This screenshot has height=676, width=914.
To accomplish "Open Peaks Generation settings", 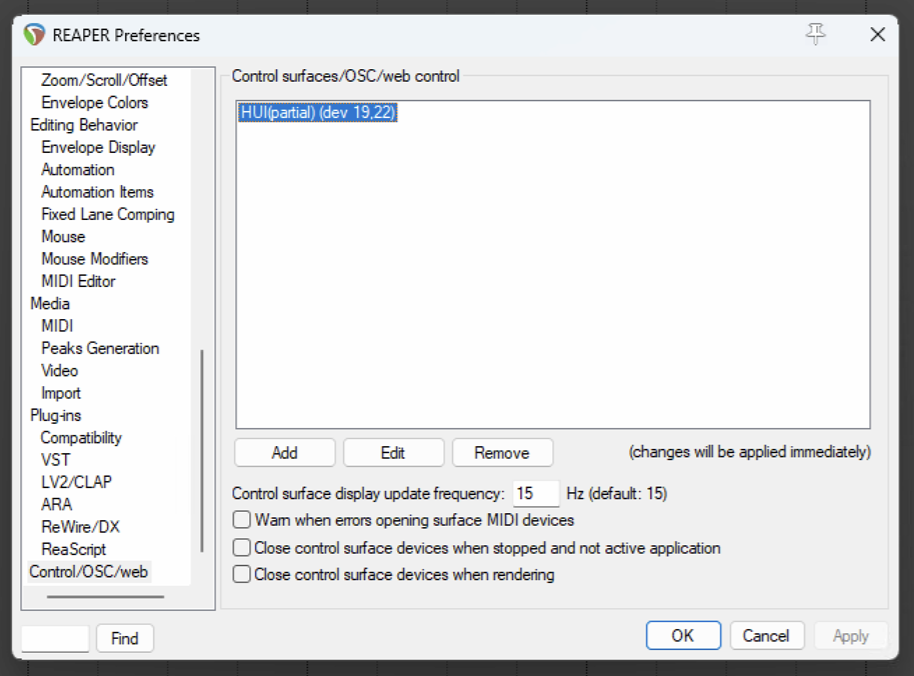I will tap(100, 348).
